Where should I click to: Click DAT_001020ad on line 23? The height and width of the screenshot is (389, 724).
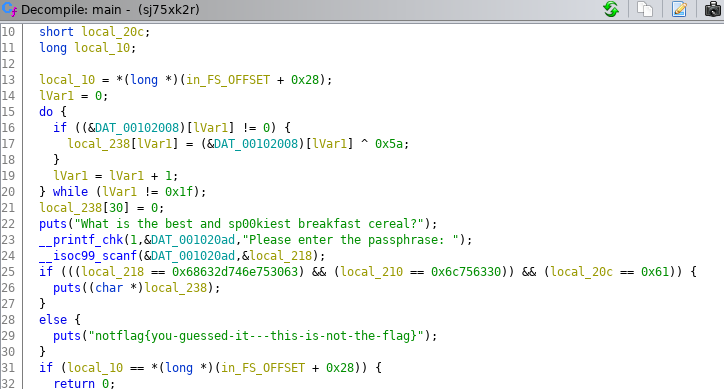(x=193, y=240)
